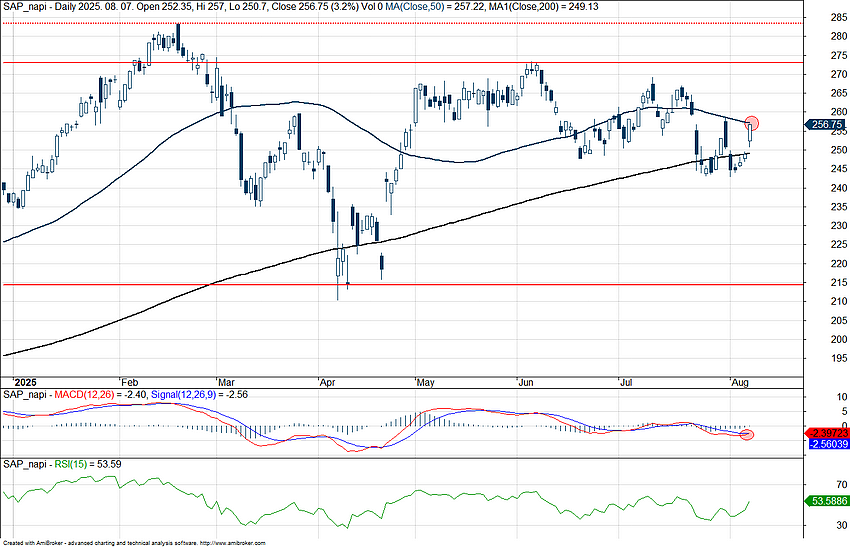Click the 250 price axis value
850x547 pixels.
[x=839, y=150]
